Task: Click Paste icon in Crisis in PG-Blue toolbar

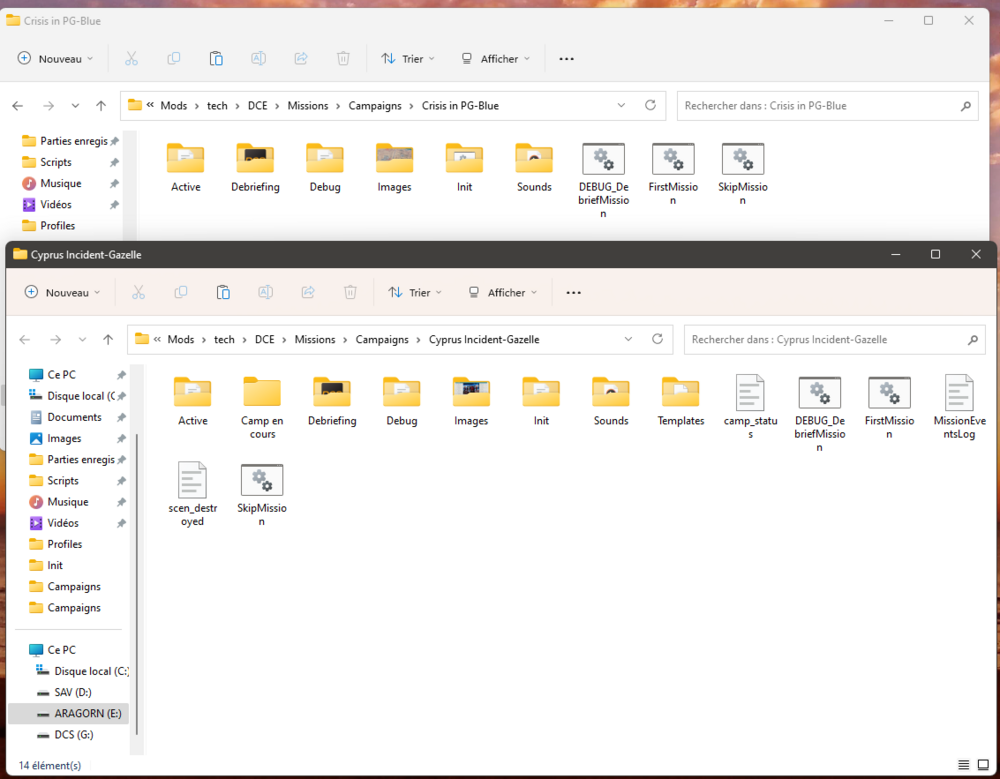Action: click(x=216, y=59)
